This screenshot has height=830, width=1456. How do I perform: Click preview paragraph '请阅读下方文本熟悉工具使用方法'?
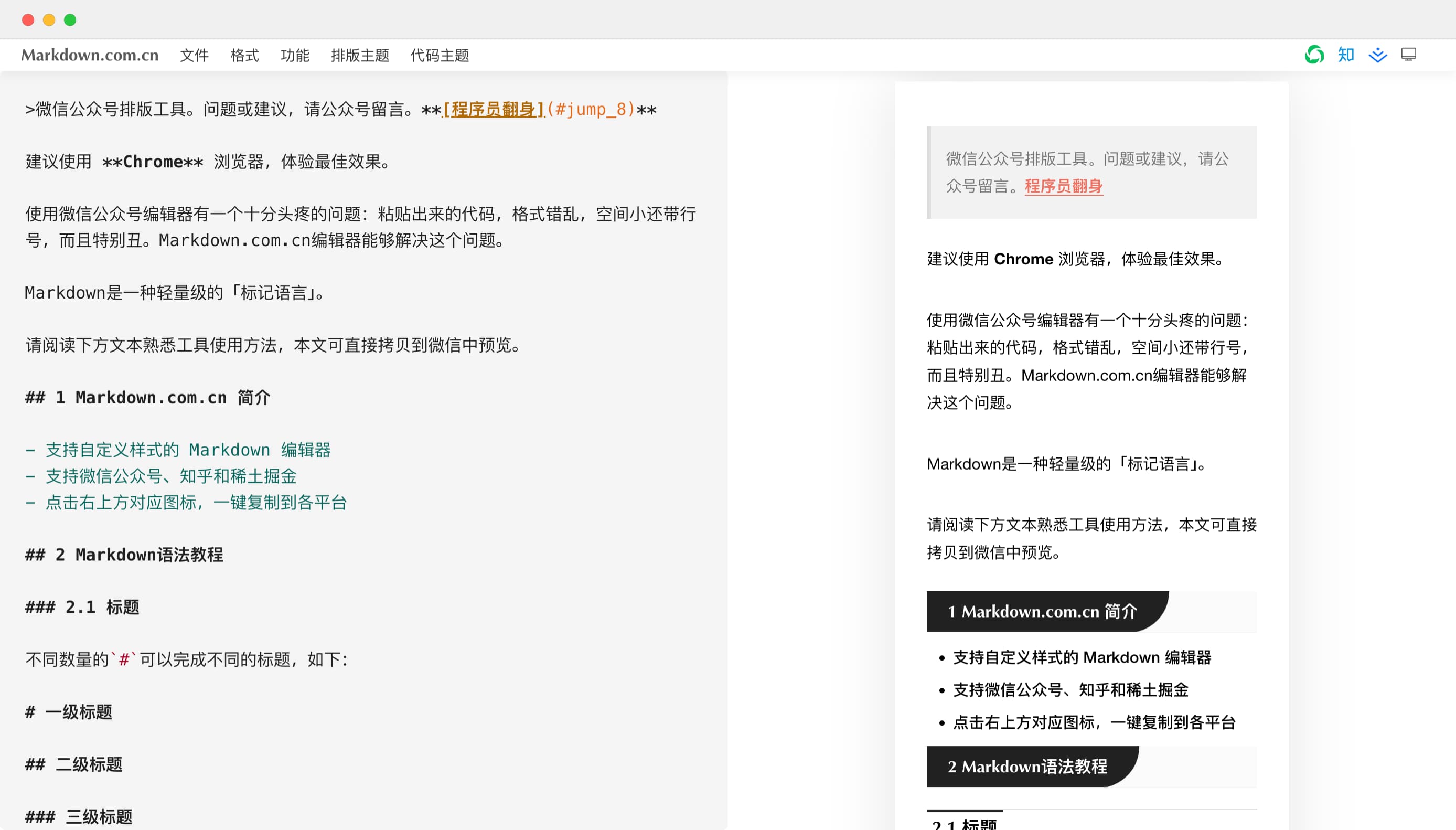1092,539
